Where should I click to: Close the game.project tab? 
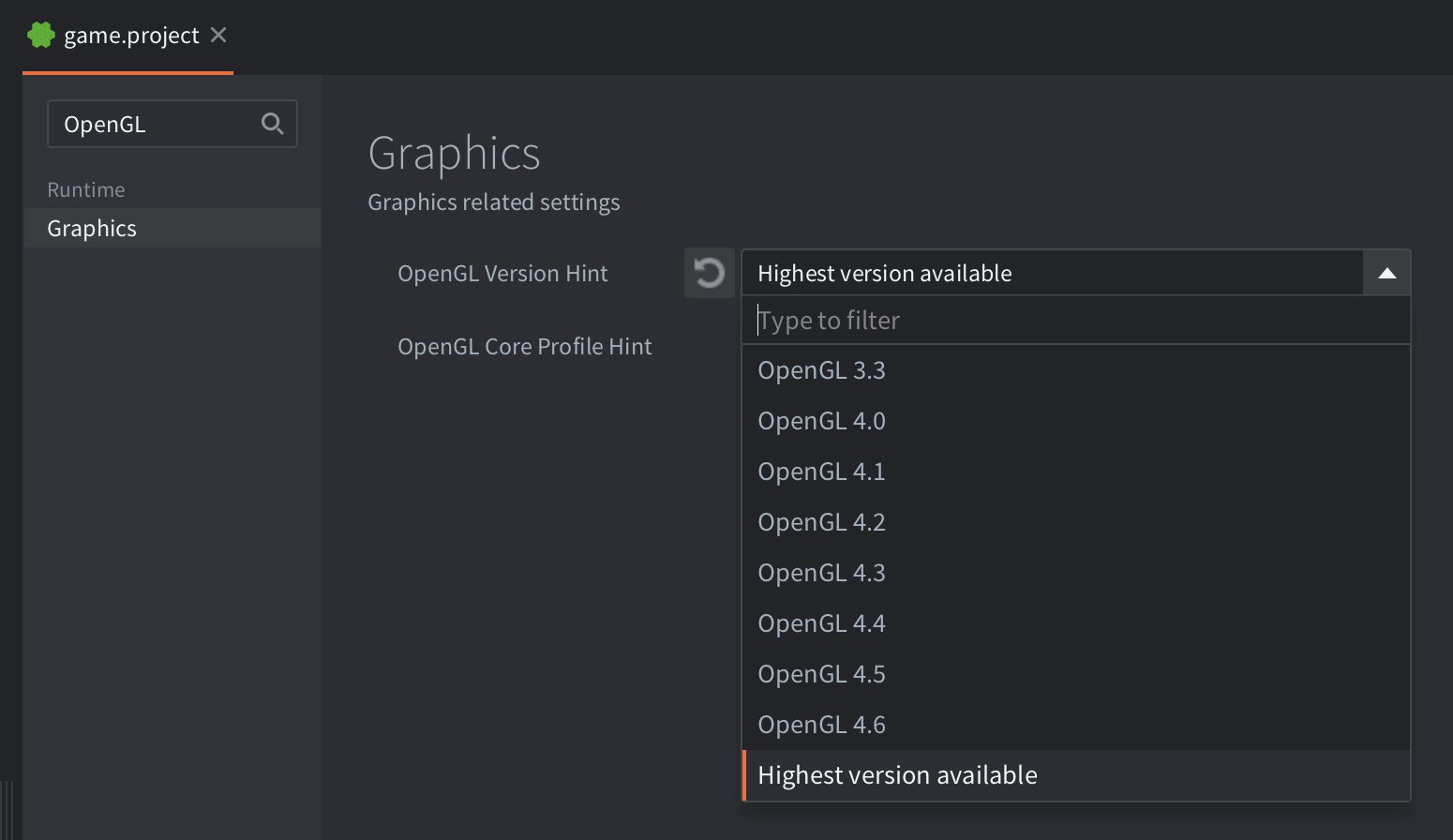point(217,34)
